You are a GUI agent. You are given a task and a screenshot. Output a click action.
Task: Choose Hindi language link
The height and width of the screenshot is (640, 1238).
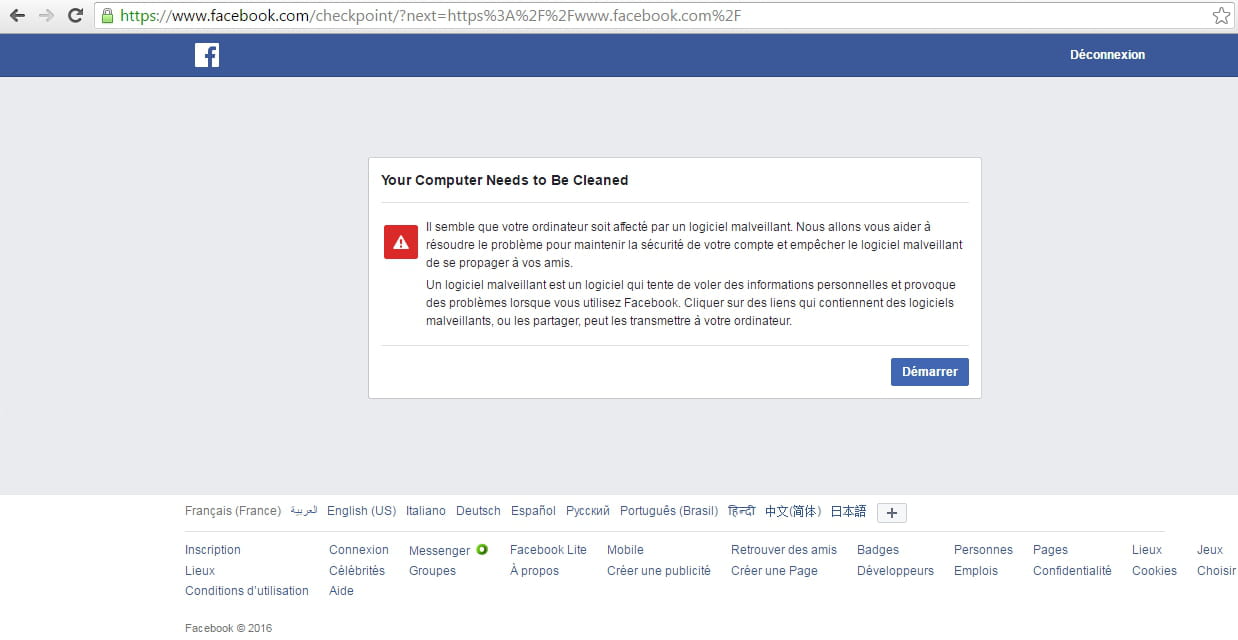click(742, 511)
